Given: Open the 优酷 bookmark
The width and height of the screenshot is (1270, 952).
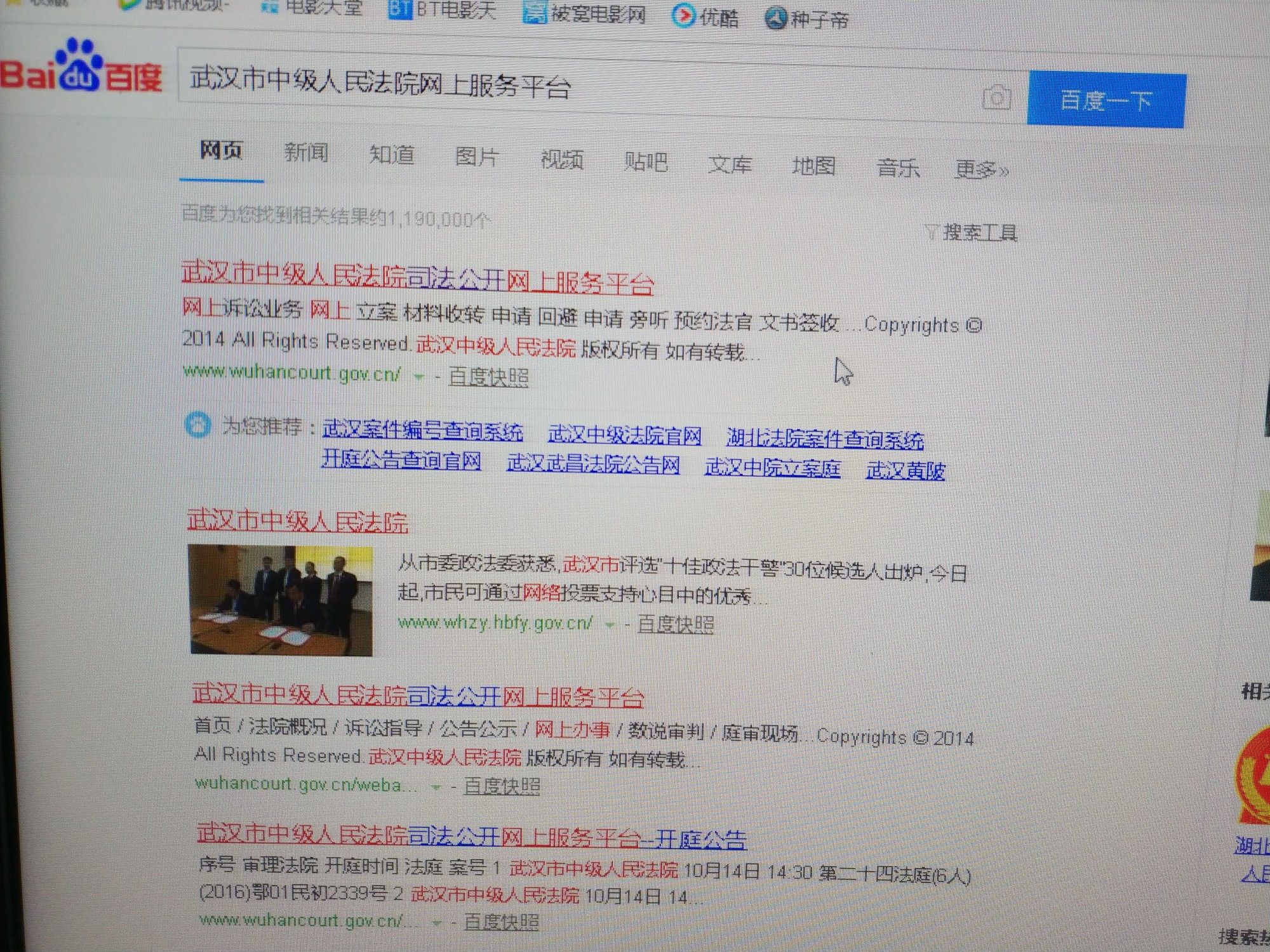Looking at the screenshot, I should (x=705, y=17).
